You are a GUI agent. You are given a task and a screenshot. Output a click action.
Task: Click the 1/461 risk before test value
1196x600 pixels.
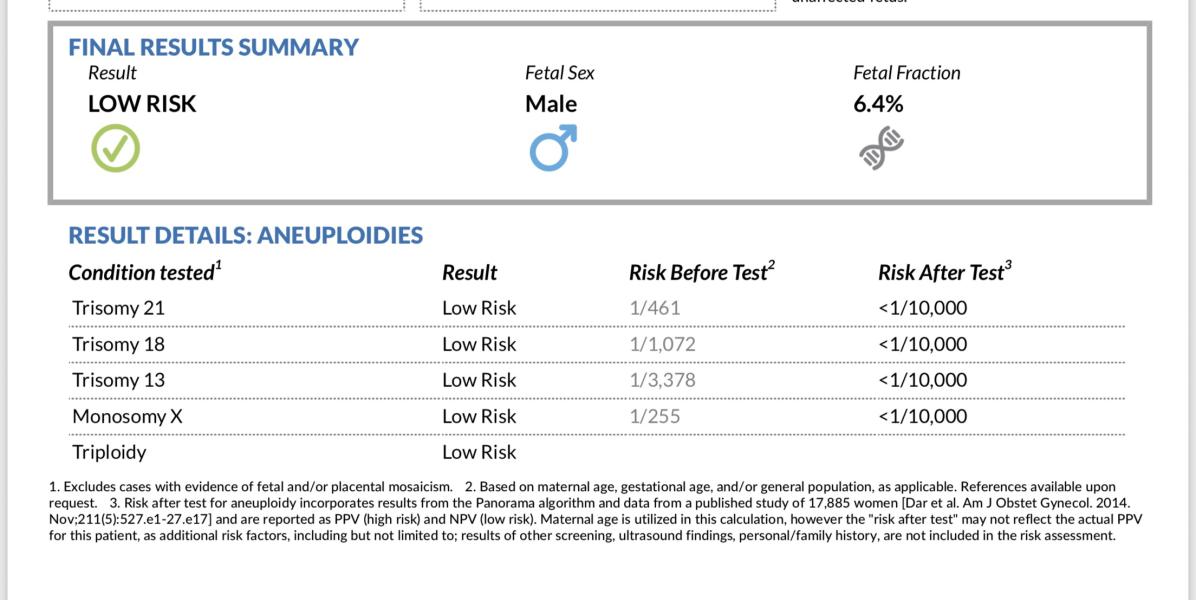pyautogui.click(x=654, y=308)
